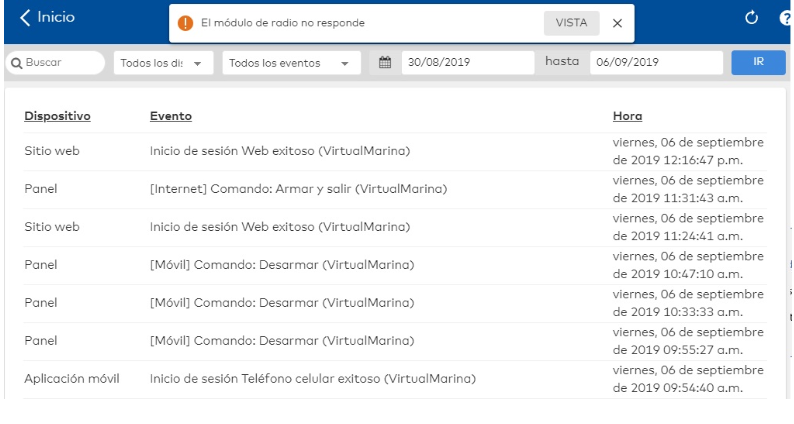The image size is (794, 424).
Task: Click the IR button
Action: coord(758,62)
